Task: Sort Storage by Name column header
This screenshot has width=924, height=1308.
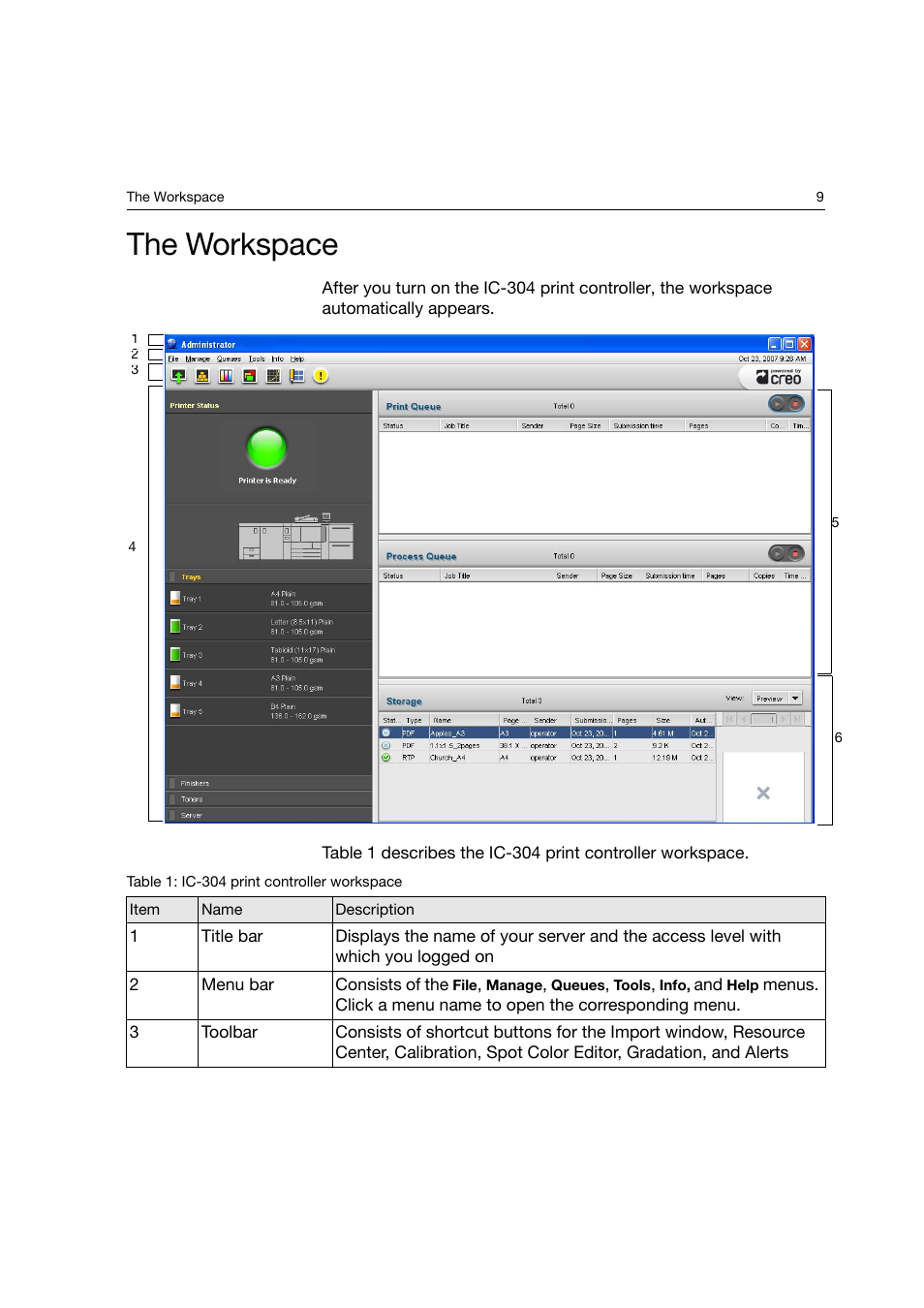Action: [464, 720]
